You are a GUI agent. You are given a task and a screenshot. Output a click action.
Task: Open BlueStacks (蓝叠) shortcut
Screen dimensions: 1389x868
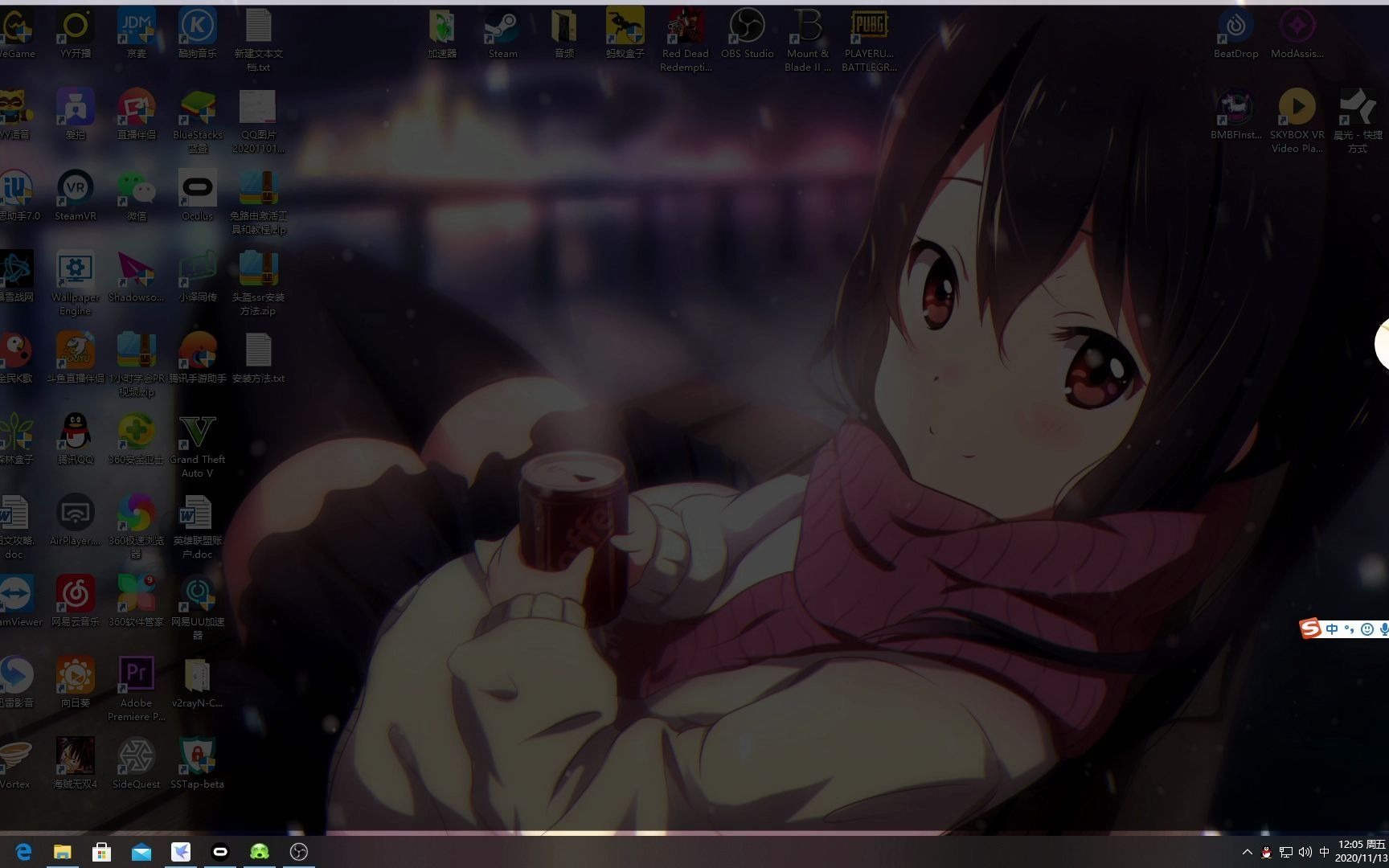click(198, 121)
